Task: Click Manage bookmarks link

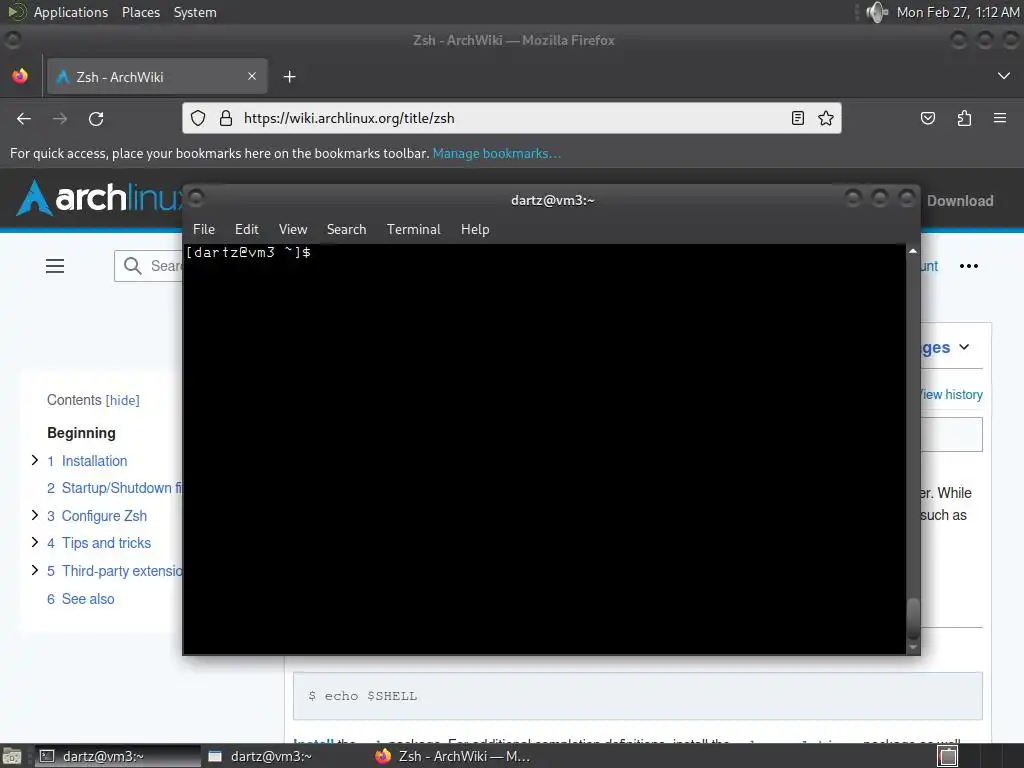Action: pyautogui.click(x=496, y=153)
